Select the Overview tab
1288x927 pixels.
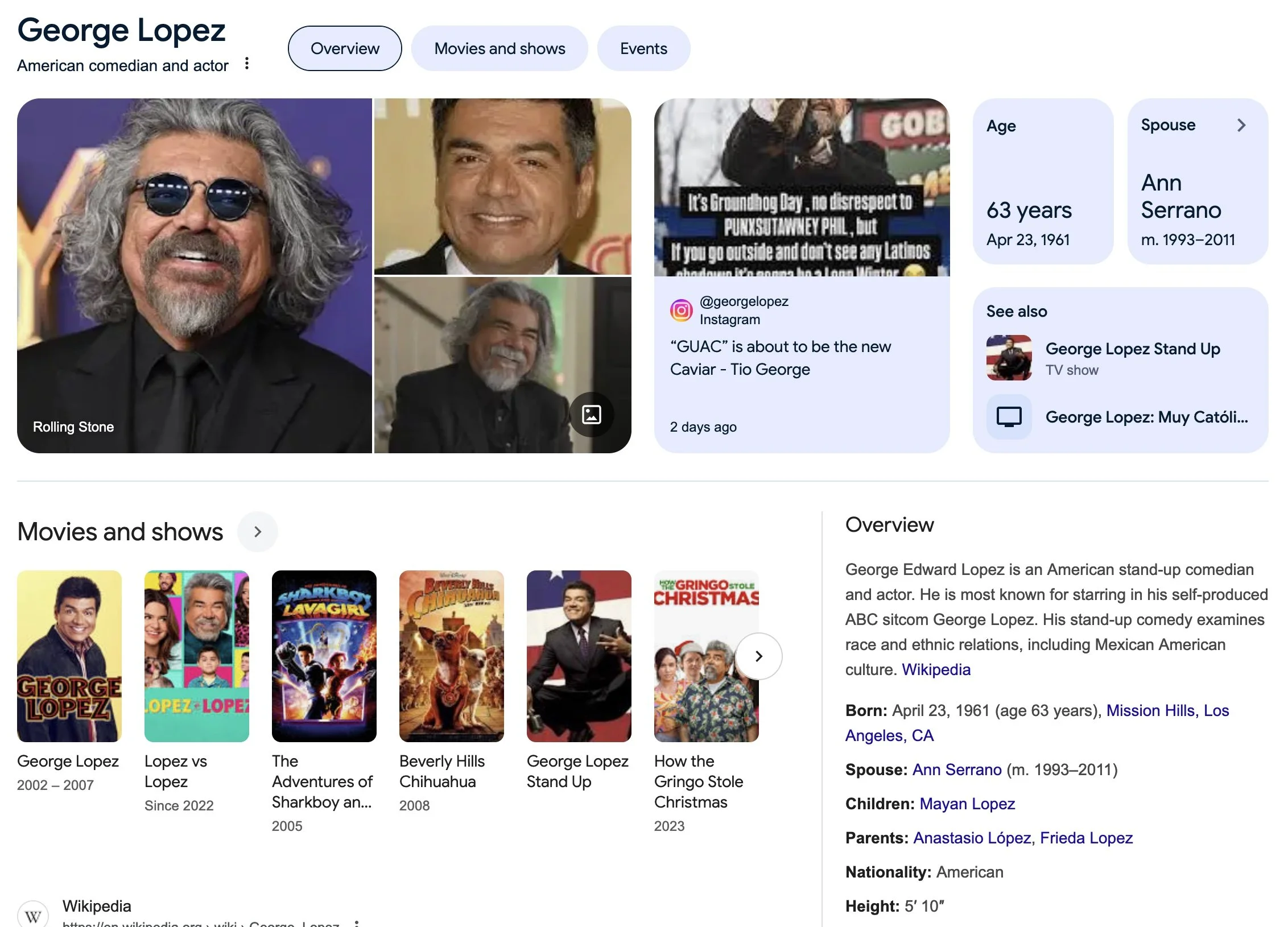pyautogui.click(x=345, y=49)
